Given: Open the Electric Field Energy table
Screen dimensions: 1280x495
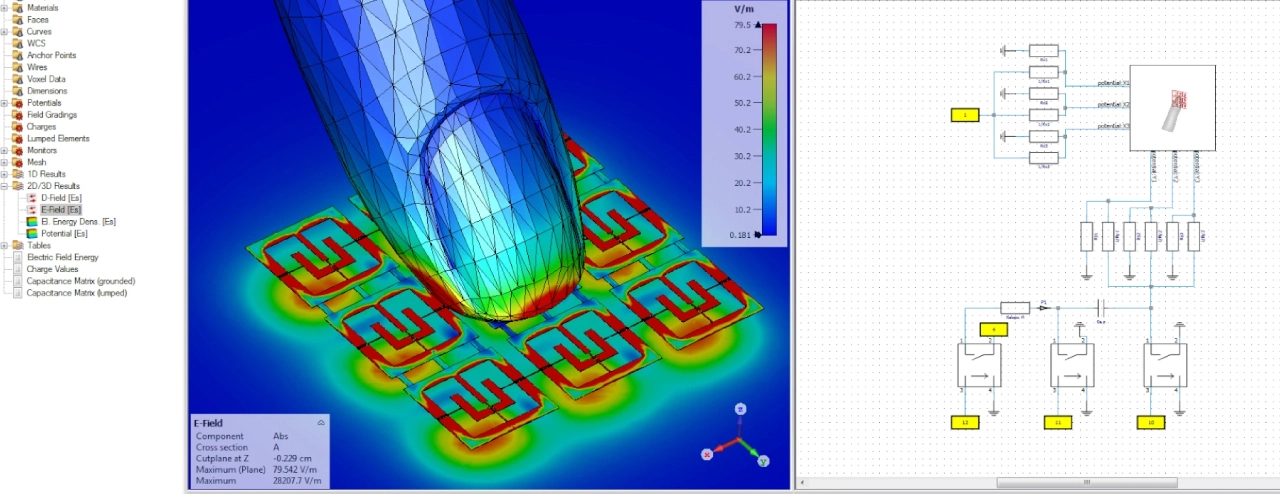Looking at the screenshot, I should (x=62, y=257).
